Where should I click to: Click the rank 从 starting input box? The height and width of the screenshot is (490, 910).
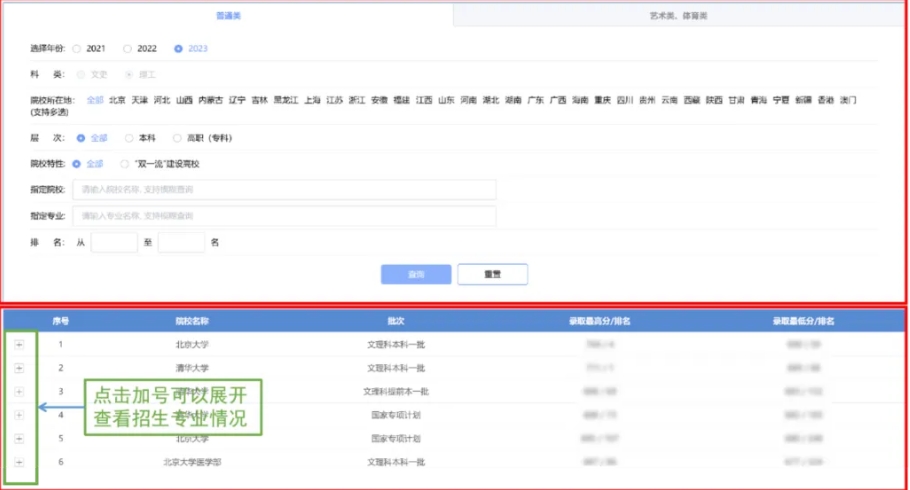click(x=114, y=242)
